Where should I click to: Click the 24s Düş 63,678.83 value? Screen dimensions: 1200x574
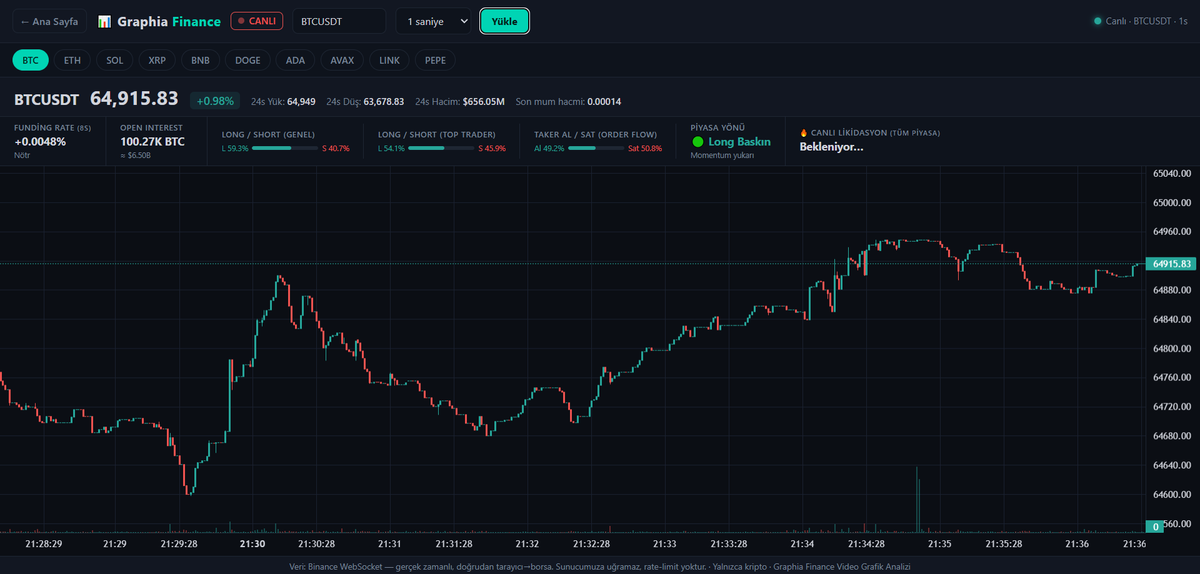384,101
